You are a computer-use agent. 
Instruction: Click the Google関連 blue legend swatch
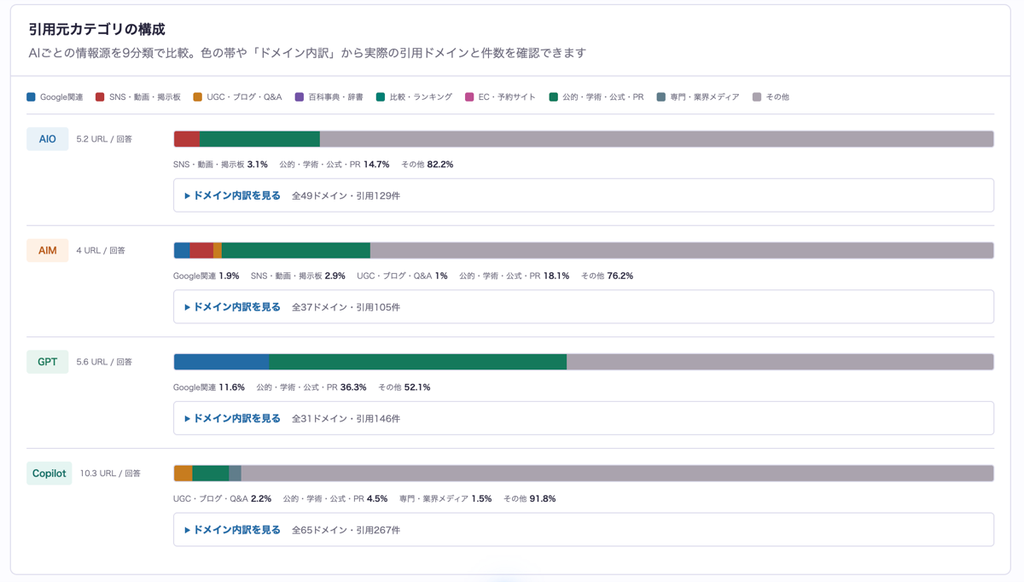click(x=31, y=97)
